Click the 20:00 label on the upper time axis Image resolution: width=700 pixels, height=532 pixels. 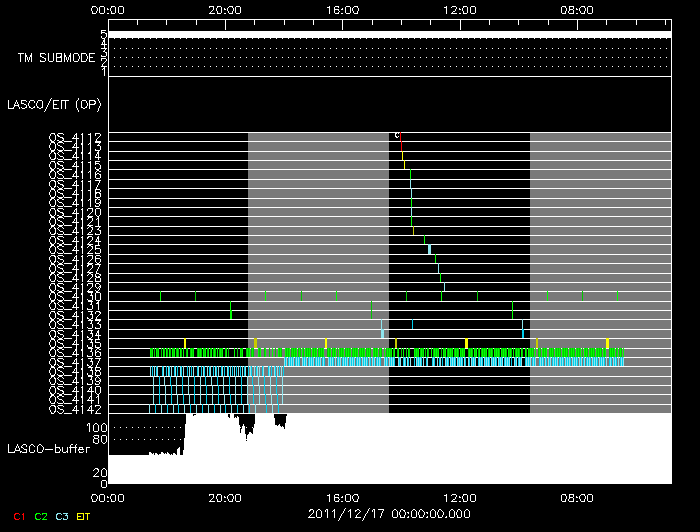[225, 10]
